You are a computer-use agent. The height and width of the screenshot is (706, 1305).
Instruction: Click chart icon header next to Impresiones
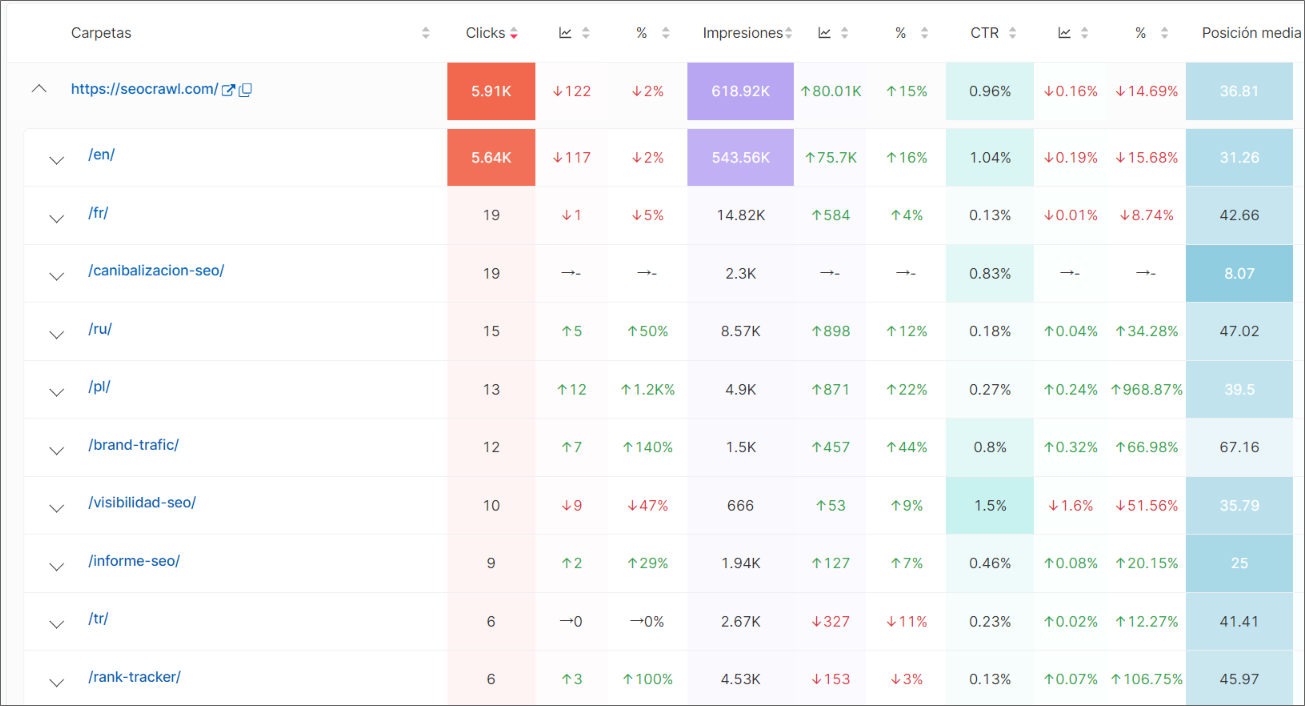click(824, 33)
